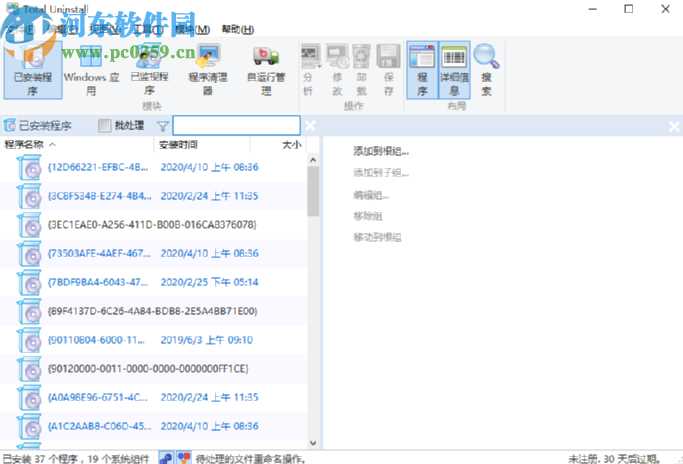Click the 保存 save icon
The width and height of the screenshot is (683, 464).
(388, 68)
